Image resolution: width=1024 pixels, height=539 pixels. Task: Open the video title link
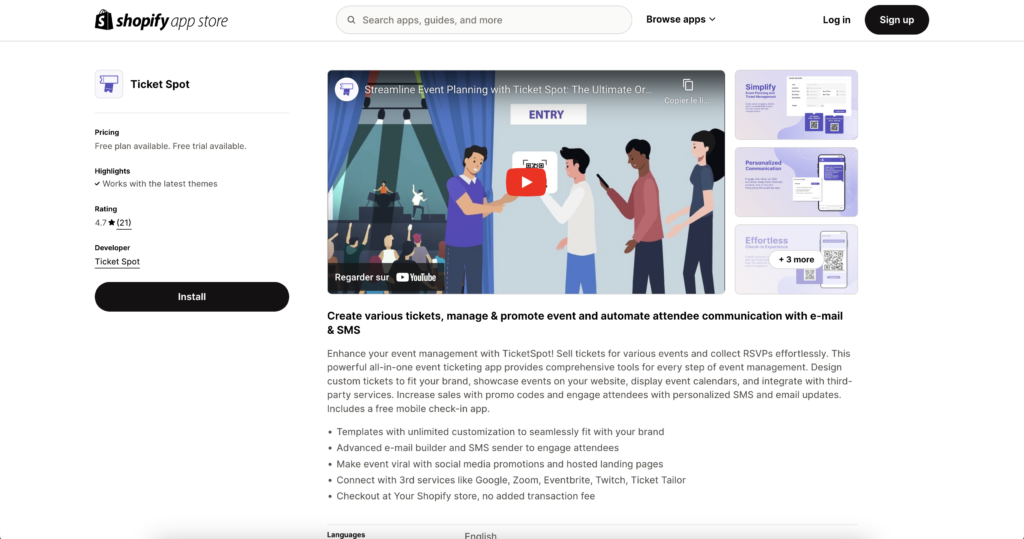pyautogui.click(x=508, y=90)
